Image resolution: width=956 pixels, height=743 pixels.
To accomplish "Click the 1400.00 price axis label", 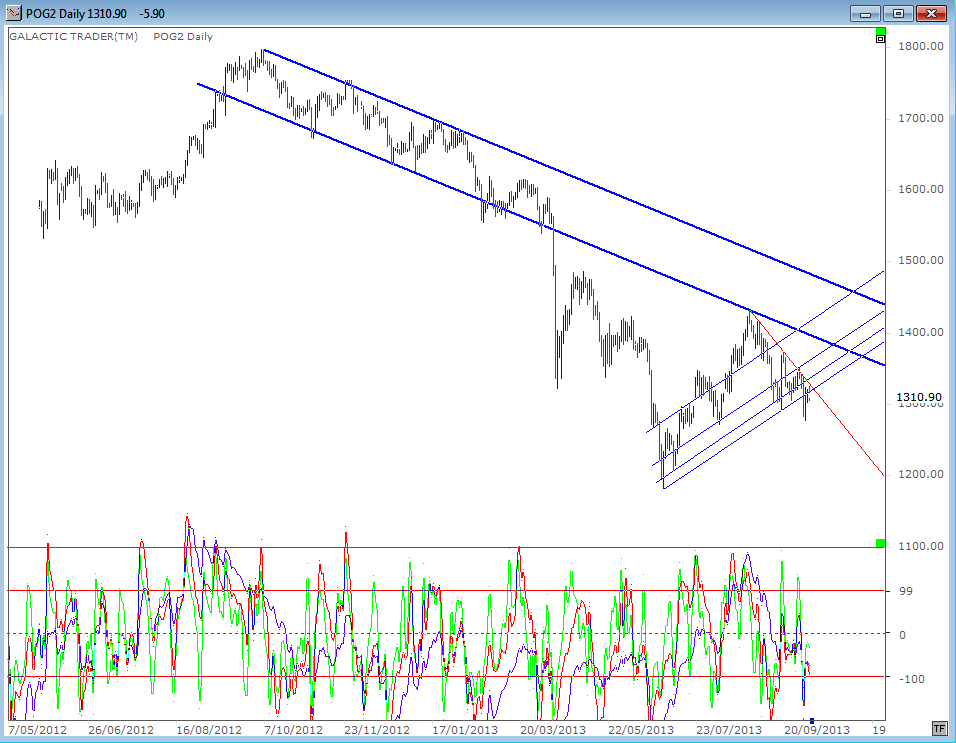I will point(921,332).
